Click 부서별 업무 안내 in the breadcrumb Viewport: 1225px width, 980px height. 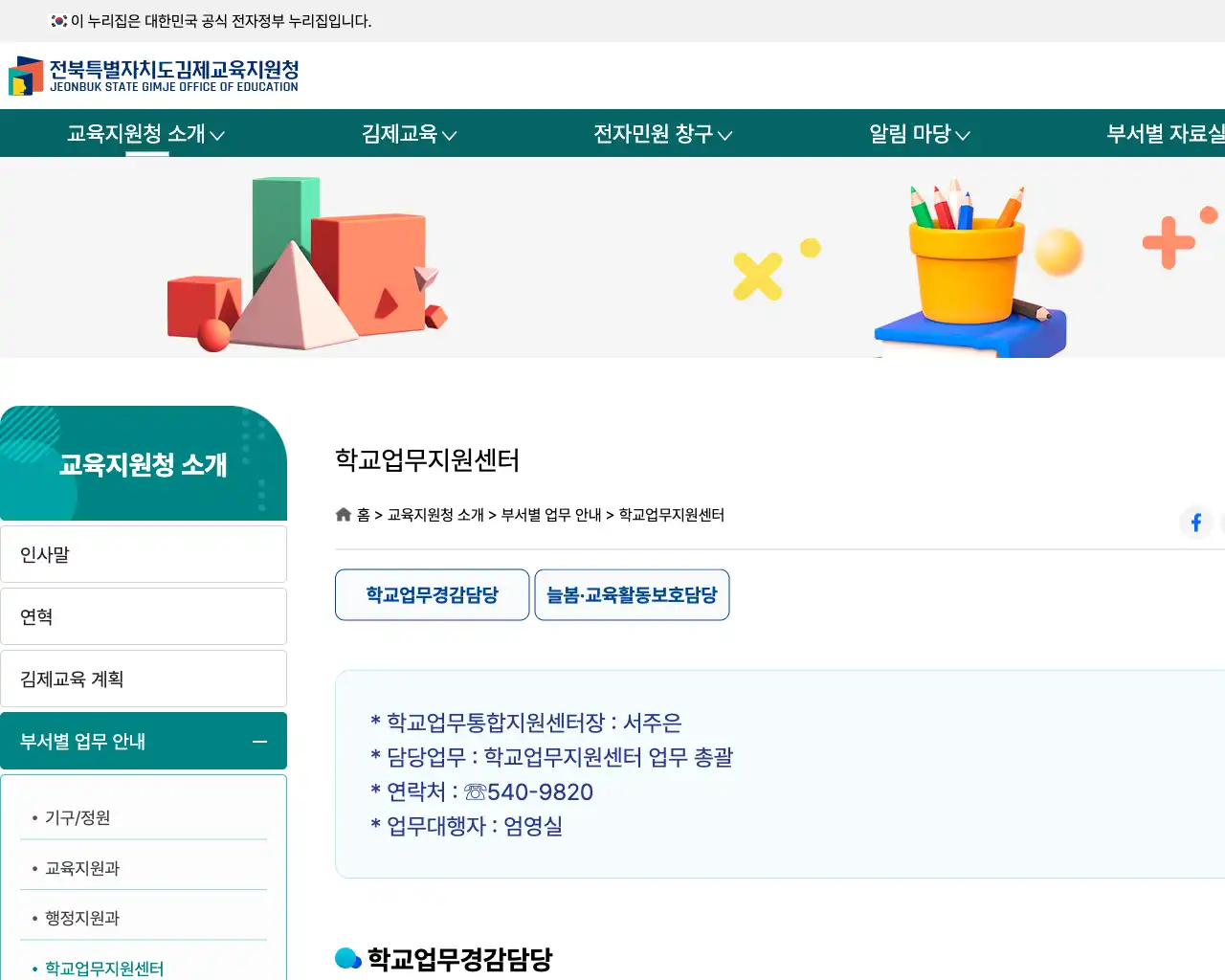pyautogui.click(x=551, y=515)
